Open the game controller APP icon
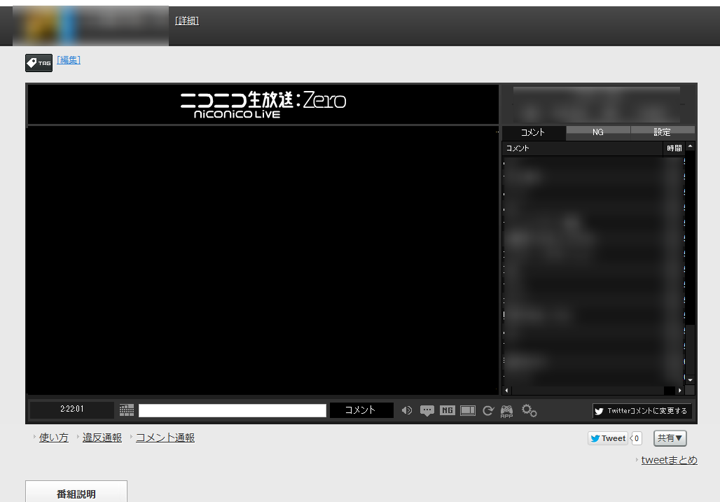720x502 pixels. [507, 411]
